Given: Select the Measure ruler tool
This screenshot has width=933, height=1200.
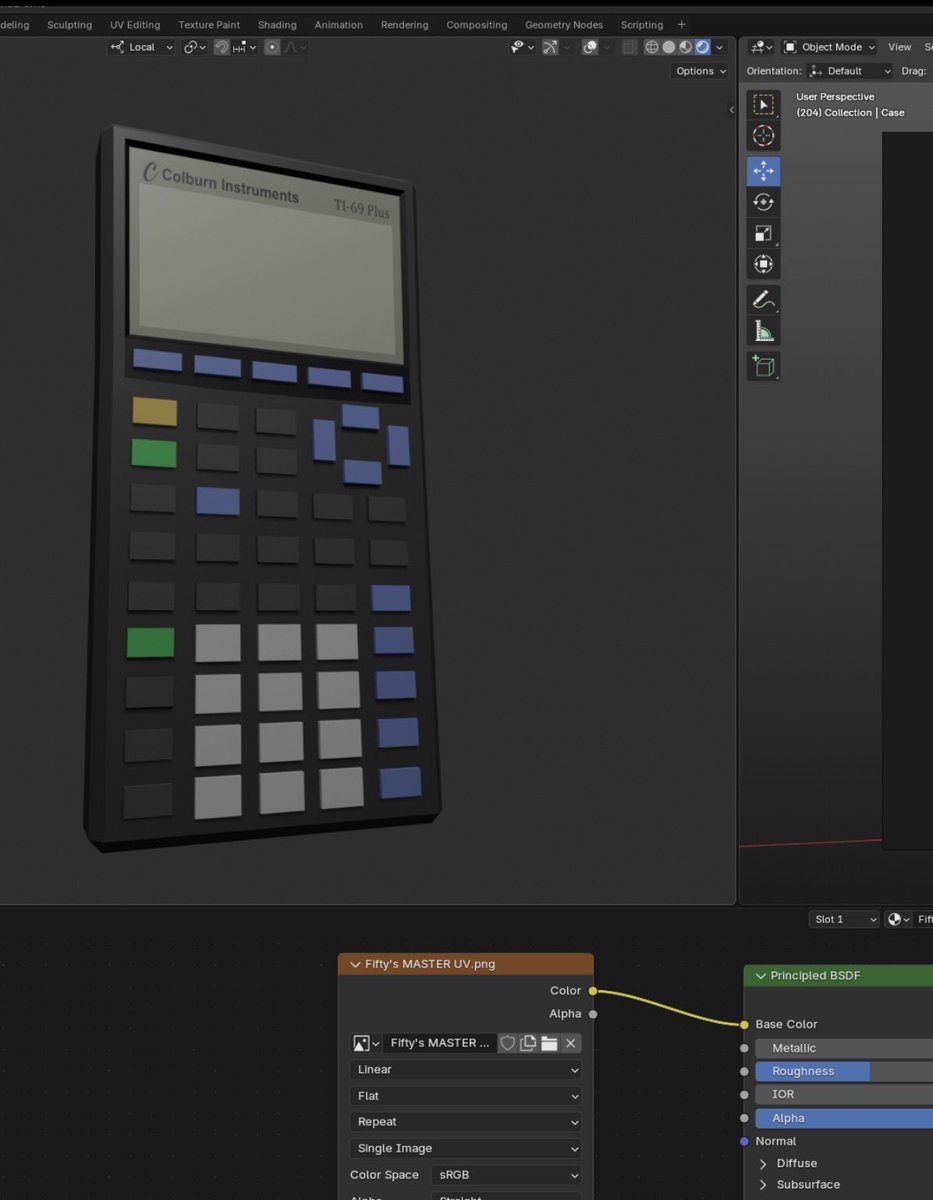Looking at the screenshot, I should click(x=763, y=331).
